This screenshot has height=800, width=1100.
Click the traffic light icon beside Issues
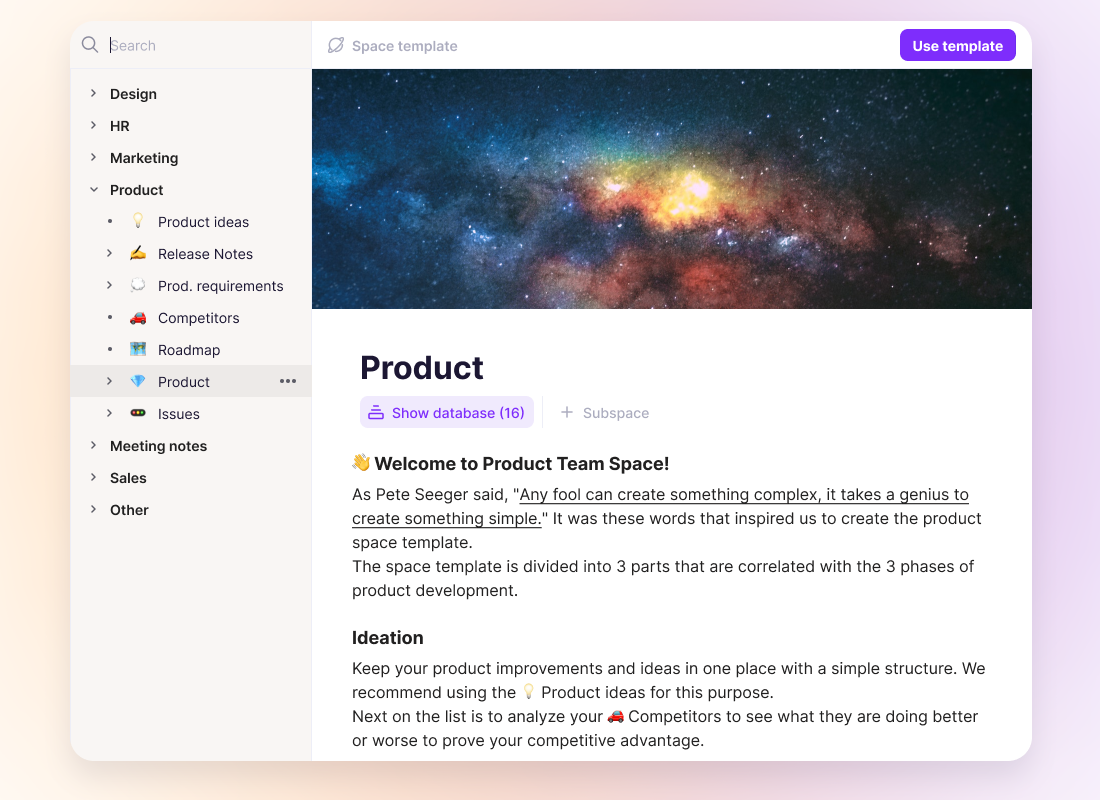[138, 414]
